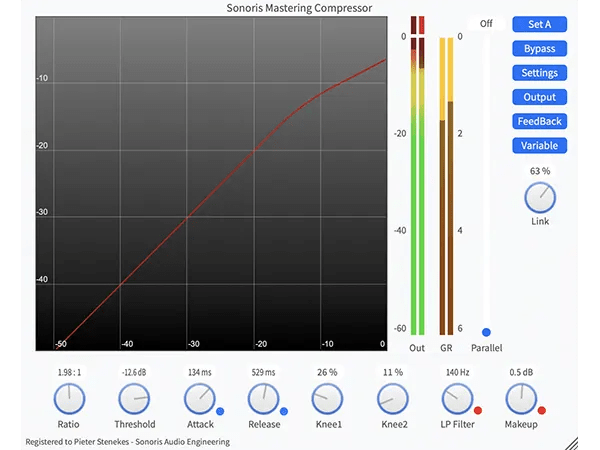
Task: Toggle the FeedBack mode button
Action: pos(540,121)
